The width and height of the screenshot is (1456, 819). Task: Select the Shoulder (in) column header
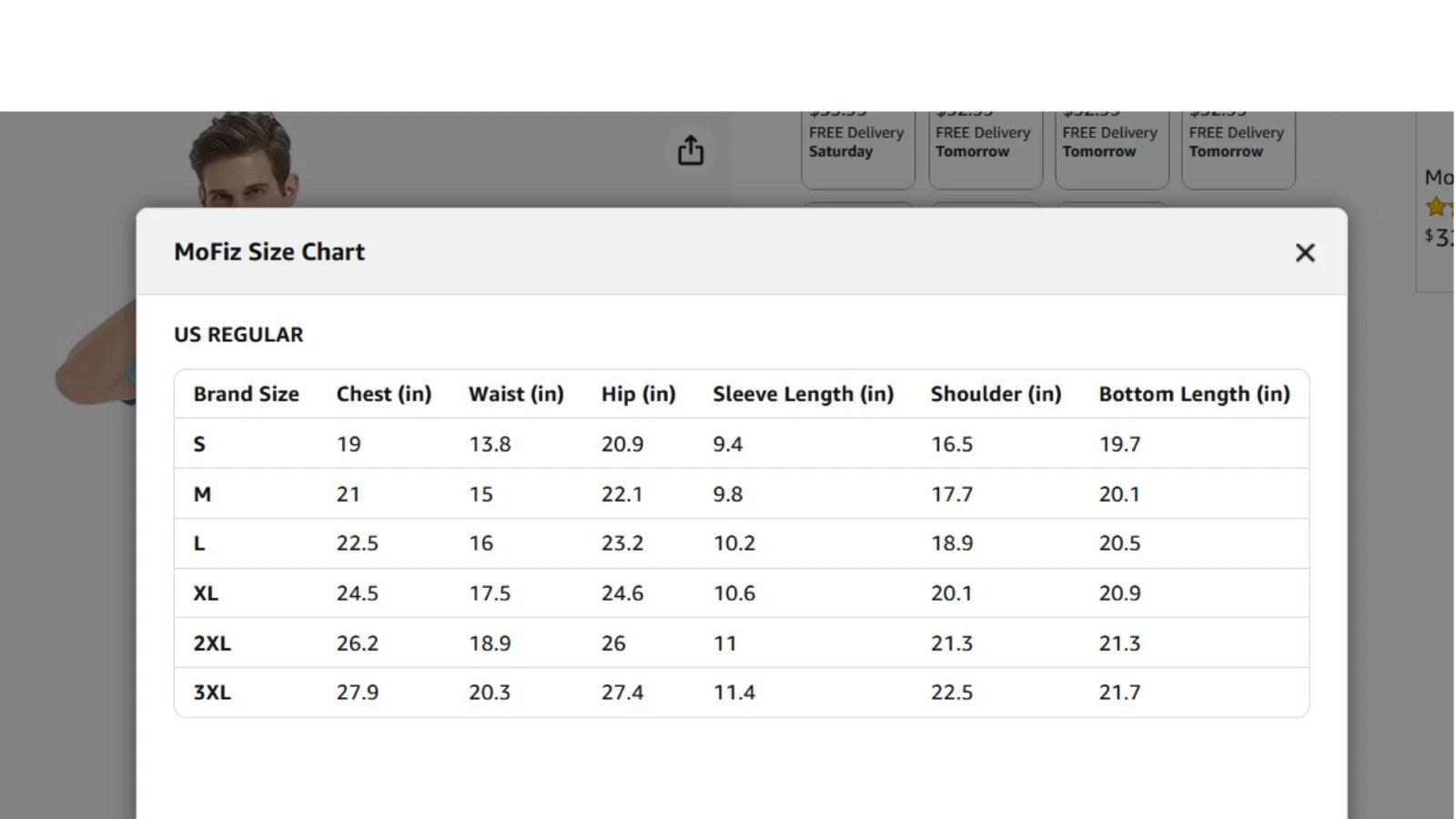point(996,394)
